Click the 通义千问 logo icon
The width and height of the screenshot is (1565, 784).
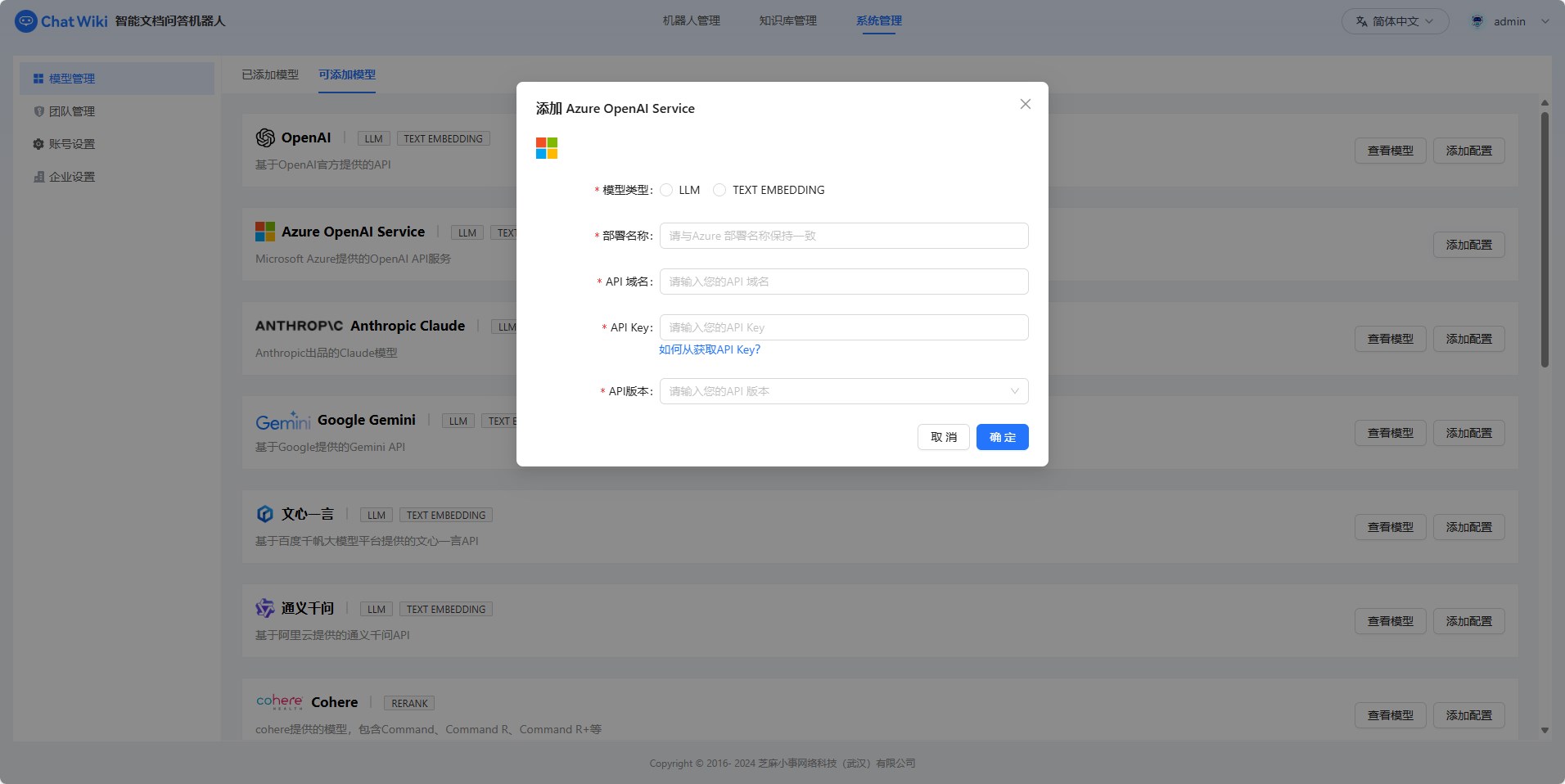[265, 608]
